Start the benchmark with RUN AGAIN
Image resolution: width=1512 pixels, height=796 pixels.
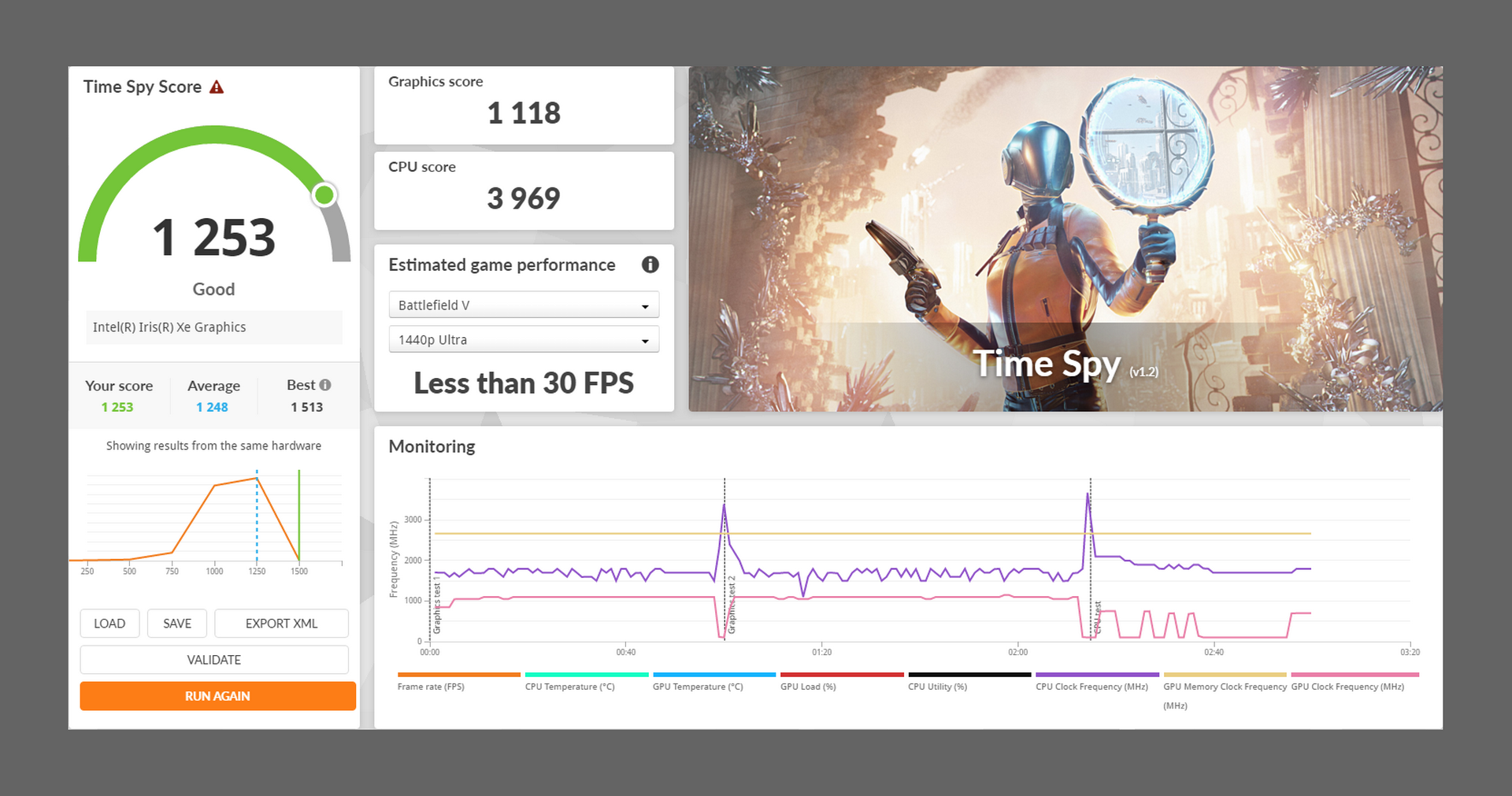tap(217, 696)
